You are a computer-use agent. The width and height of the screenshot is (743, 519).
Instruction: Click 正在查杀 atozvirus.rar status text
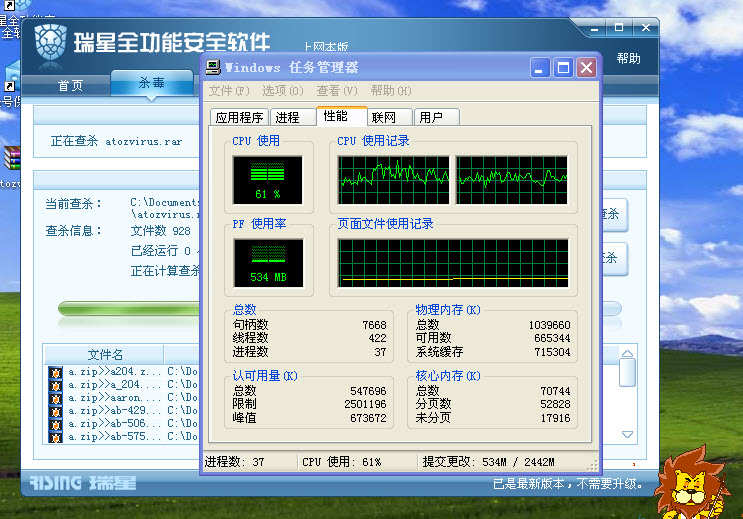tap(117, 141)
